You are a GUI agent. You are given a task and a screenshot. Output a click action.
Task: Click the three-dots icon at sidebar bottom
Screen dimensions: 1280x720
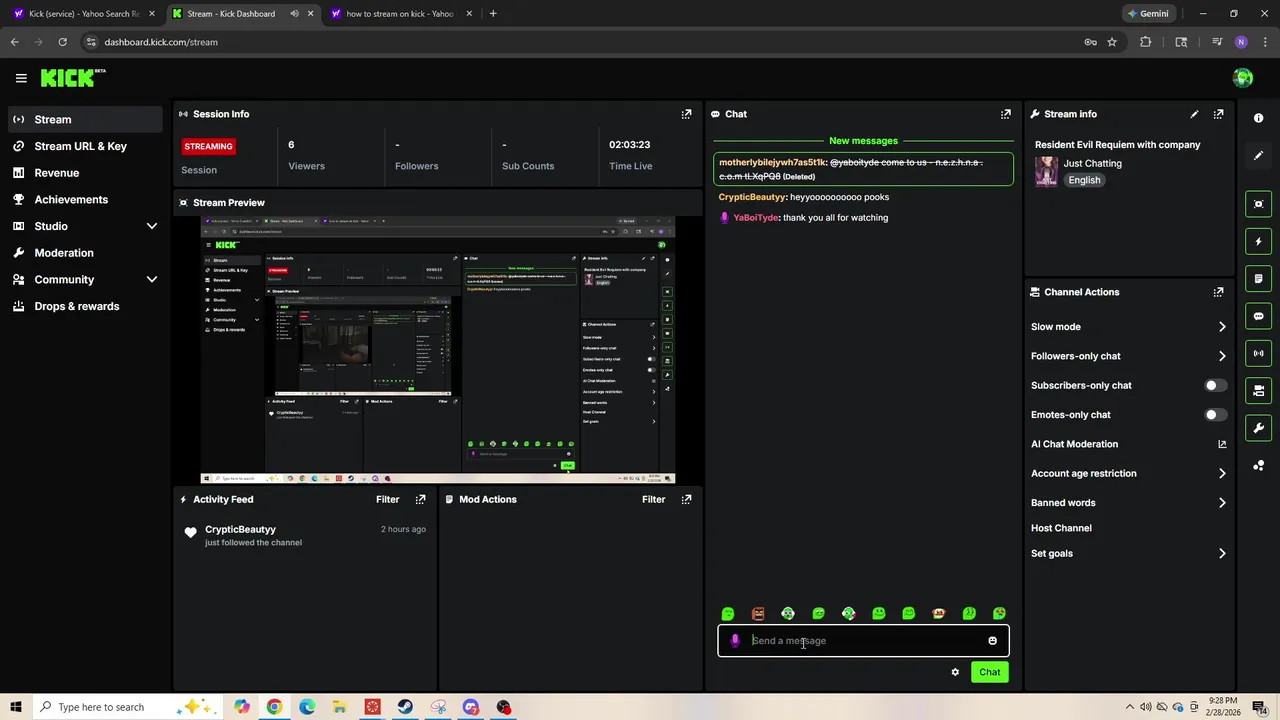pos(1259,466)
